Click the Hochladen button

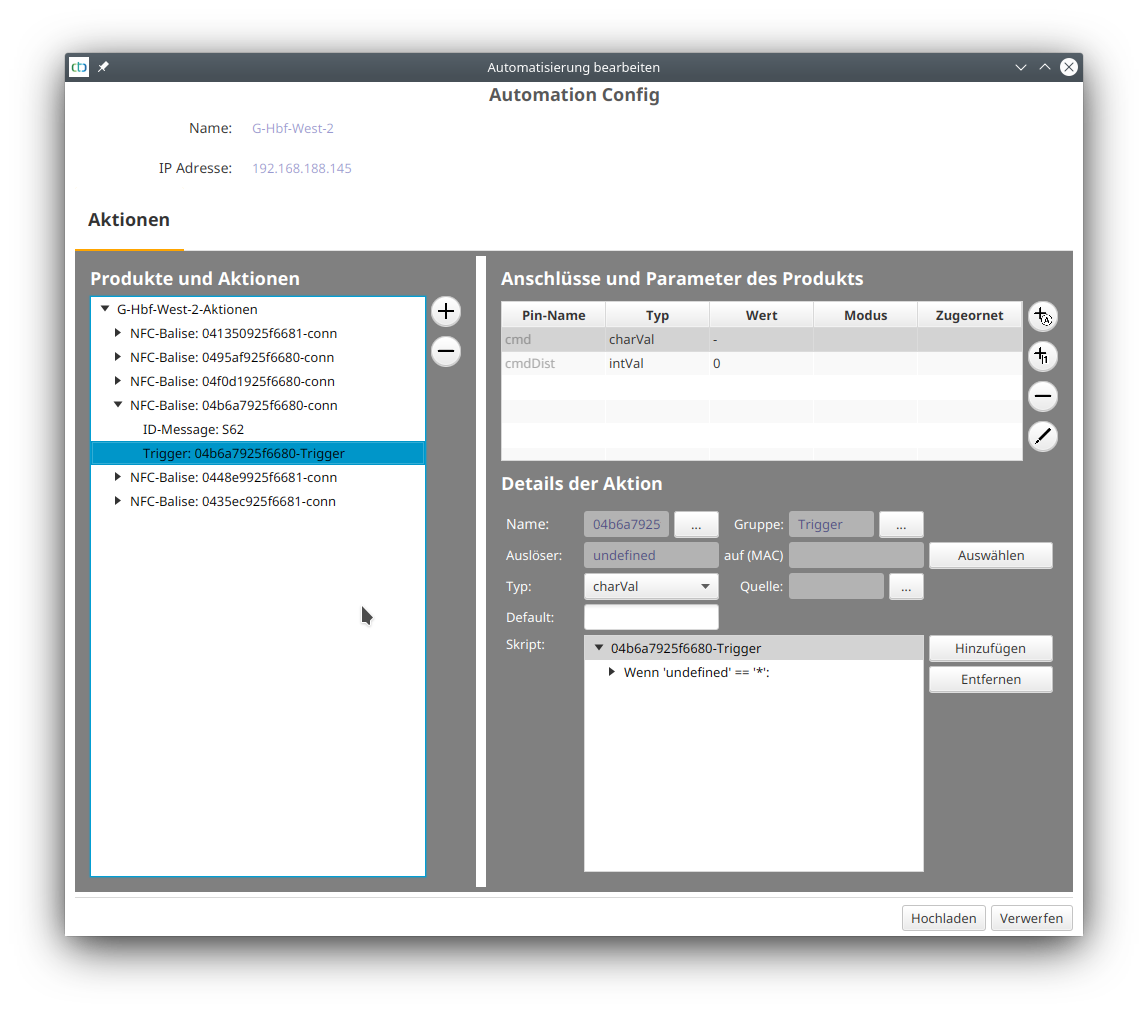pos(943,918)
